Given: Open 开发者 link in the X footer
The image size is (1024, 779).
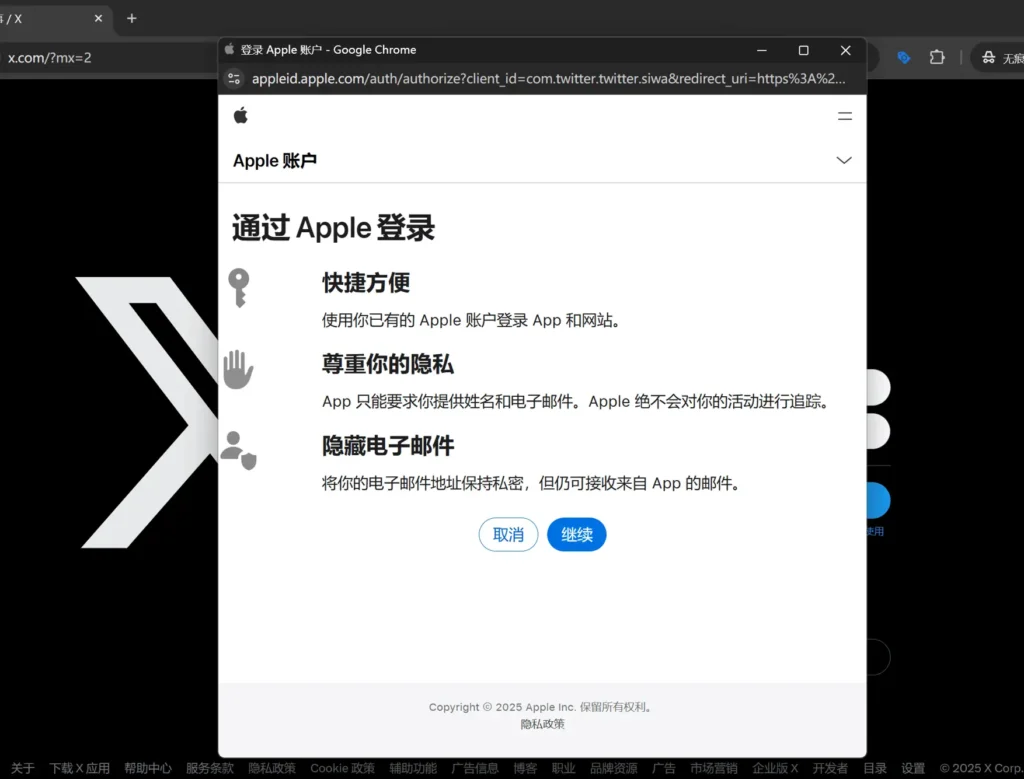Looking at the screenshot, I should [830, 769].
